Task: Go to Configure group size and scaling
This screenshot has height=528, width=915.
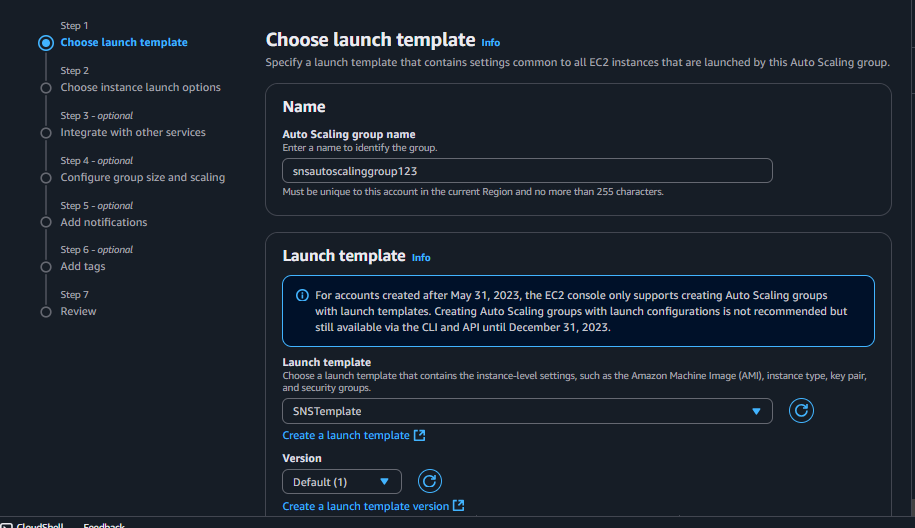Action: [x=142, y=177]
